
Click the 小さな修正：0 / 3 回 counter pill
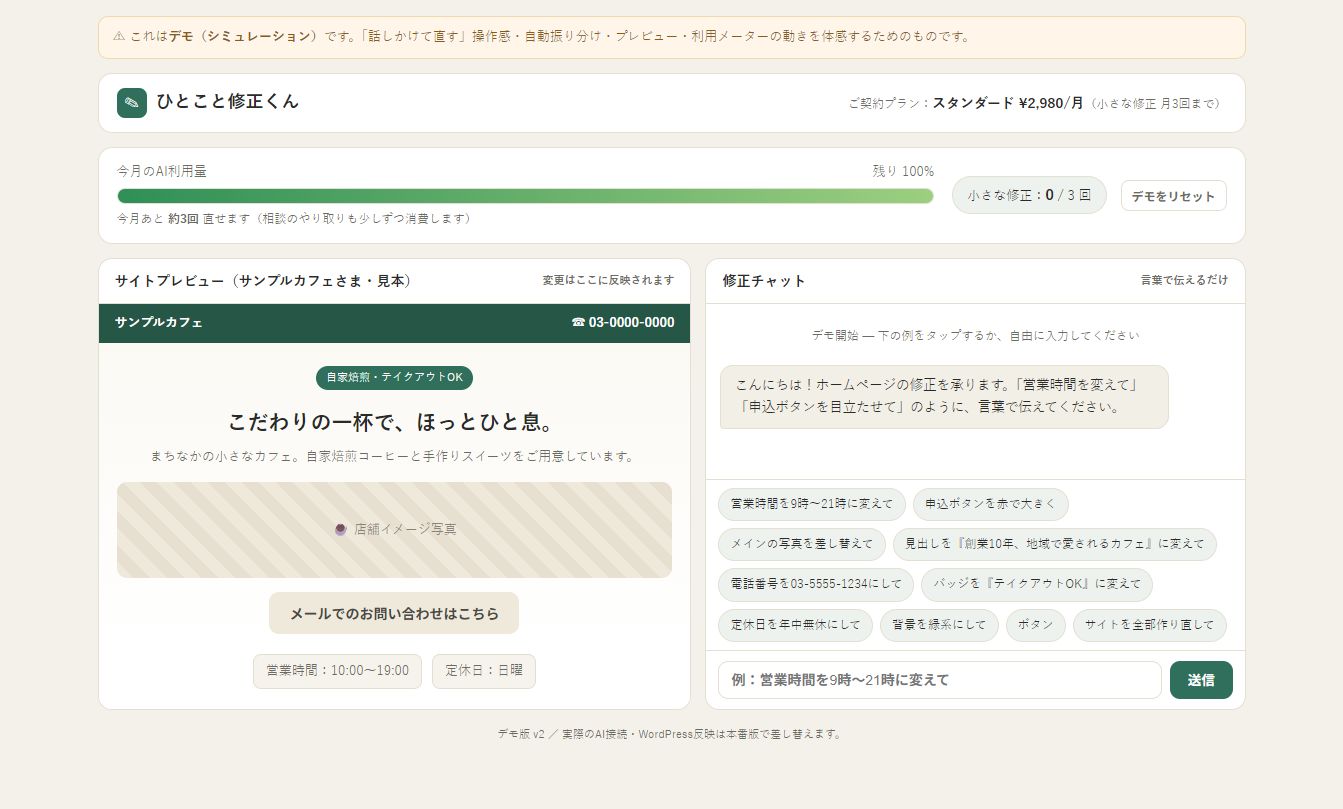(1029, 195)
